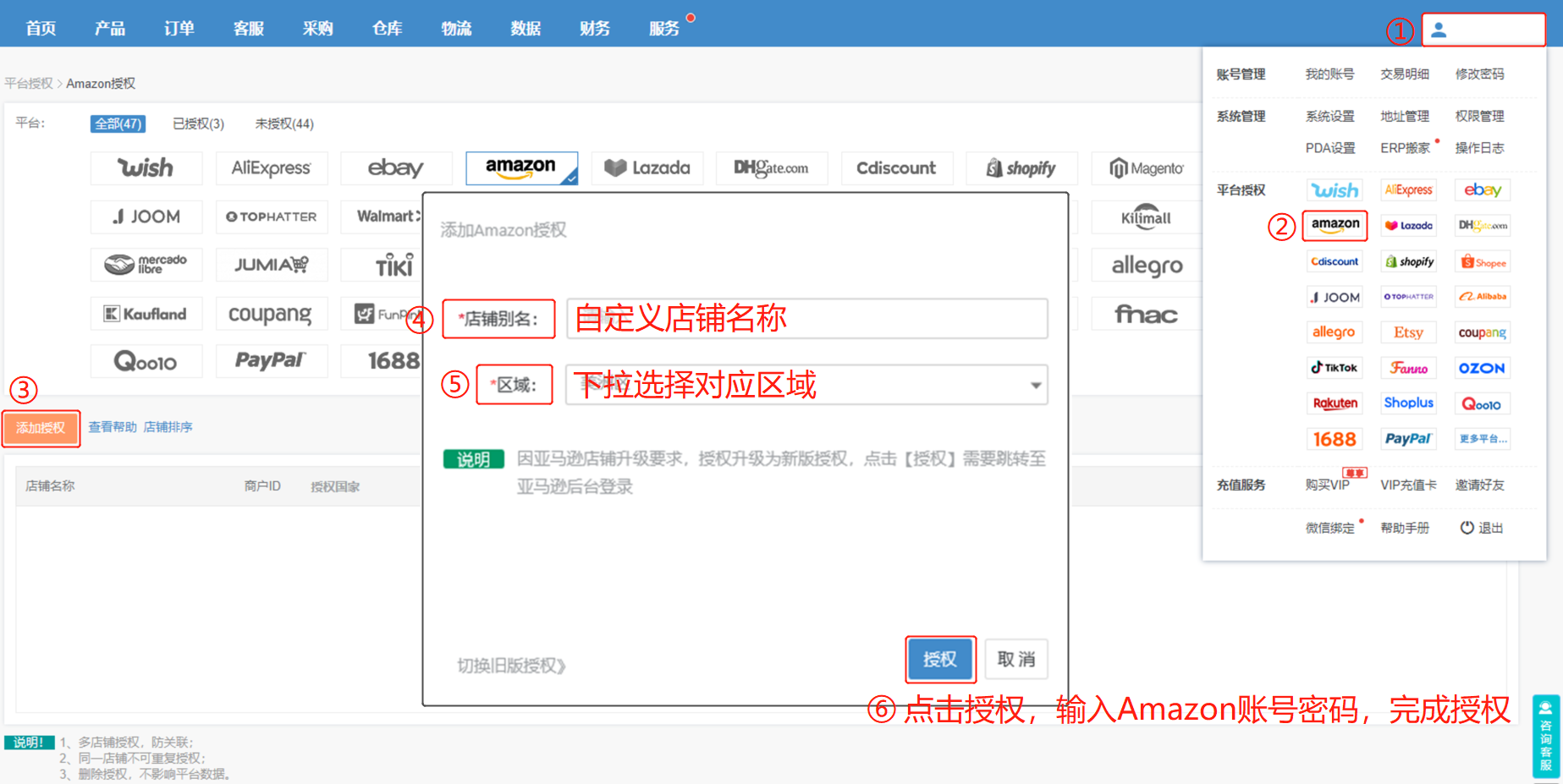Open the 数据 menu in the navigation bar
This screenshot has width=1563, height=784.
525,28
